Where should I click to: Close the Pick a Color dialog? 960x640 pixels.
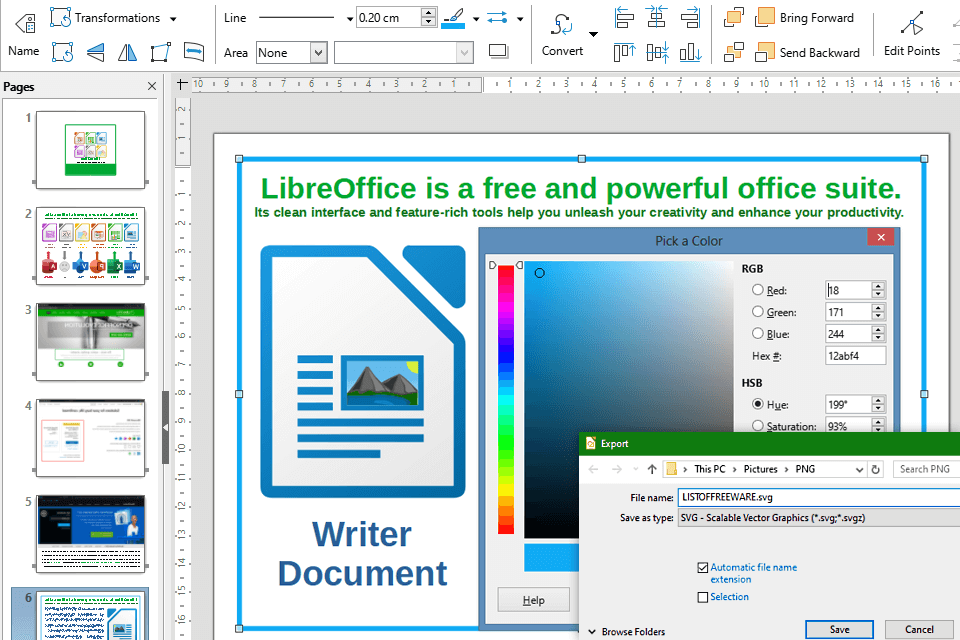click(881, 238)
